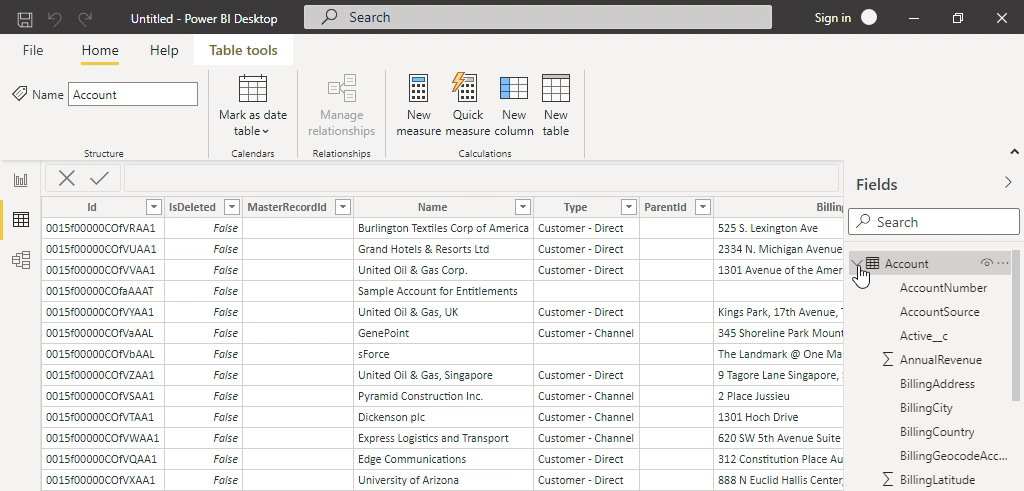Click the New table icon
Screen dimensions: 1024x491
[x=556, y=88]
